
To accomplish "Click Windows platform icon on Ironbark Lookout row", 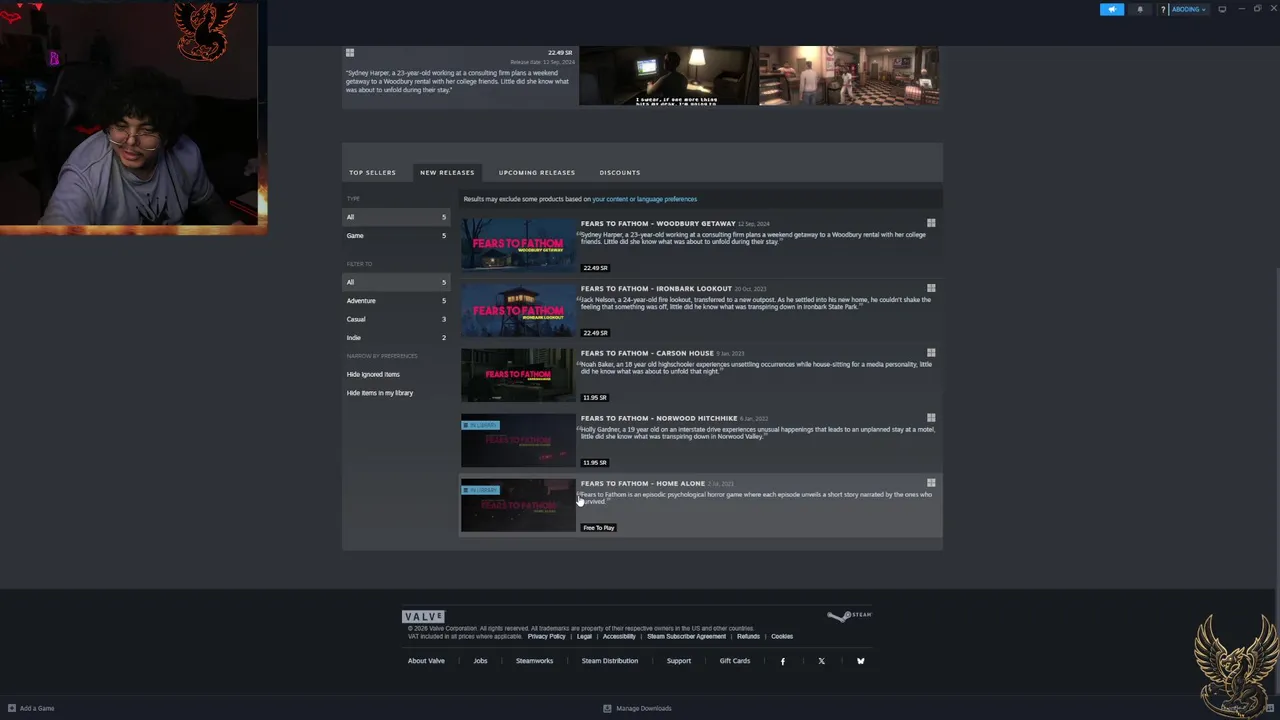I will pyautogui.click(x=931, y=288).
